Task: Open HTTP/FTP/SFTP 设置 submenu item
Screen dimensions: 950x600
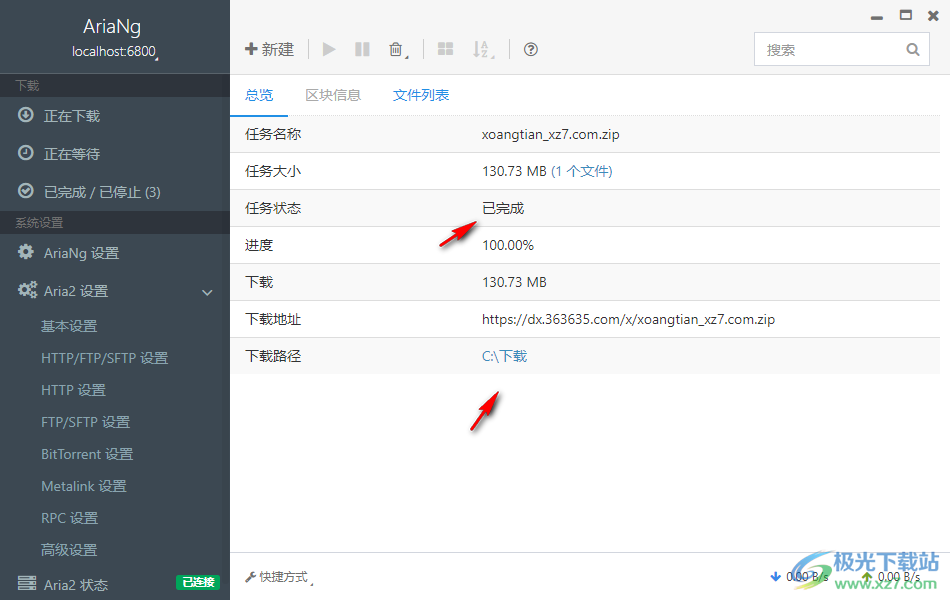Action: click(x=104, y=358)
